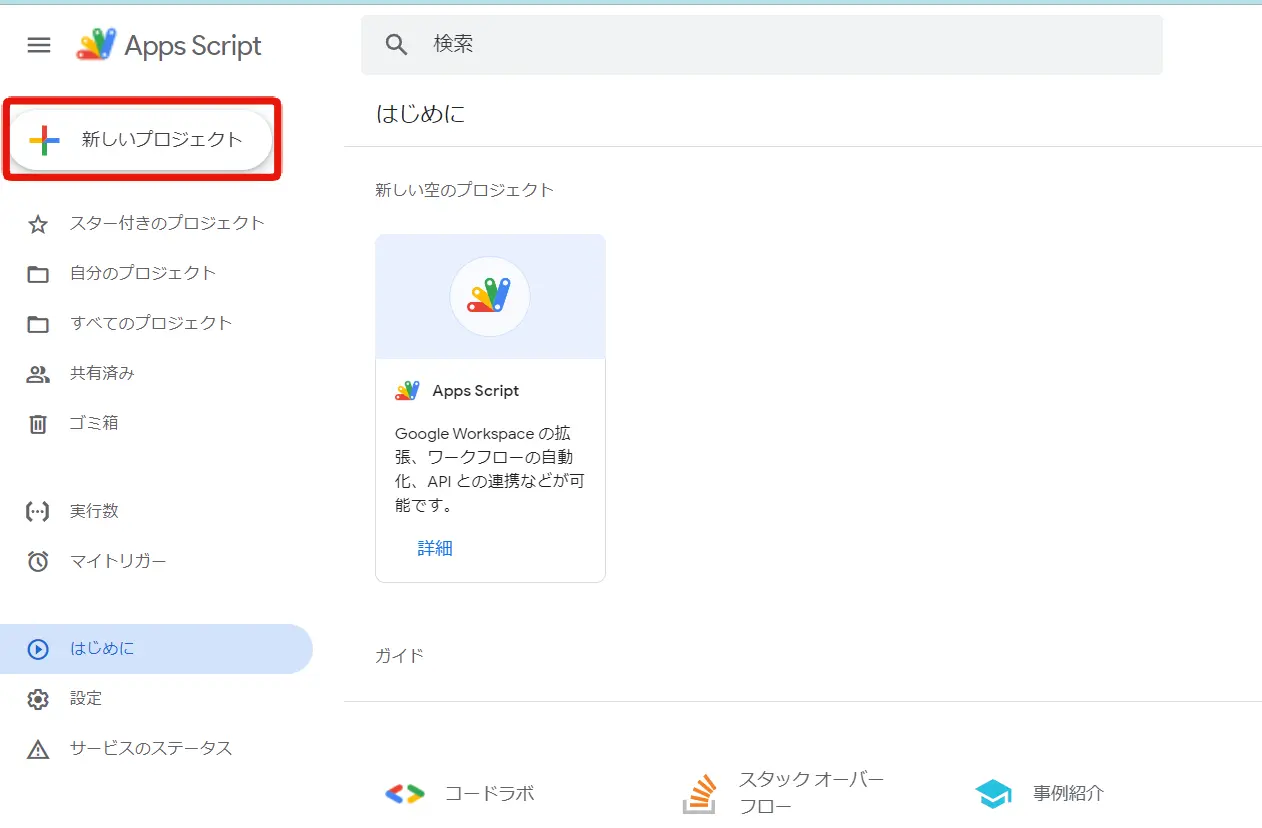Viewport: 1262px width, 828px height.
Task: Click the magnifier search icon
Action: click(397, 45)
